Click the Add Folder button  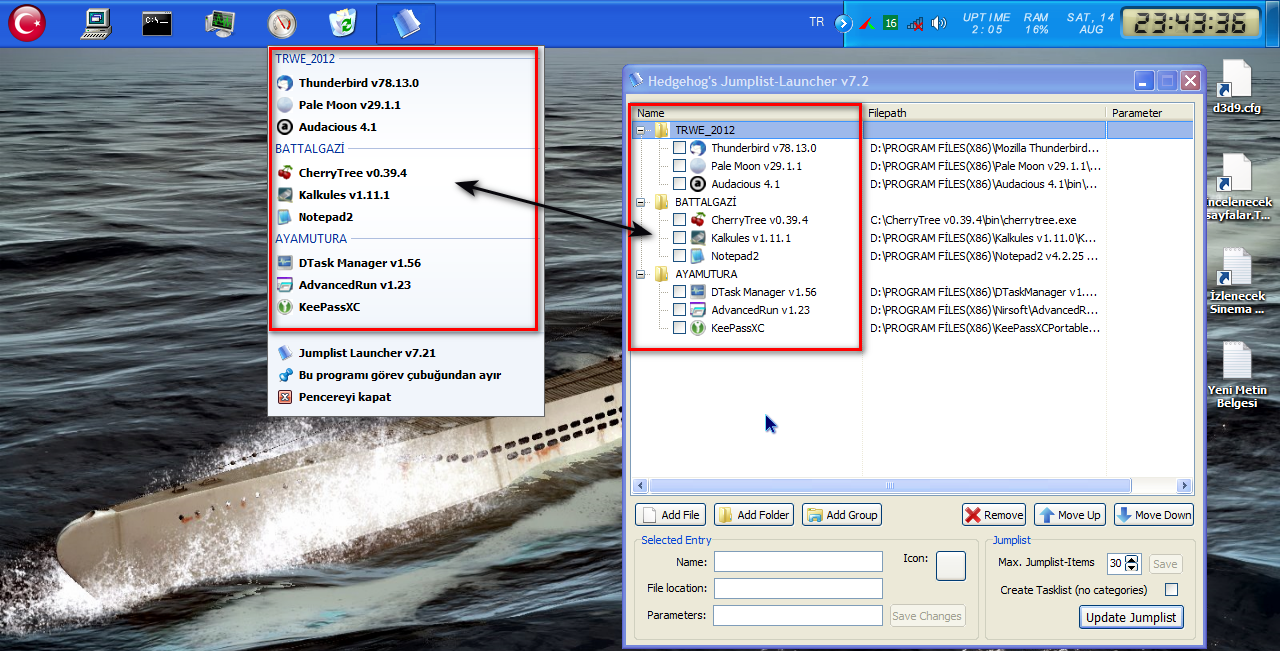pyautogui.click(x=754, y=515)
